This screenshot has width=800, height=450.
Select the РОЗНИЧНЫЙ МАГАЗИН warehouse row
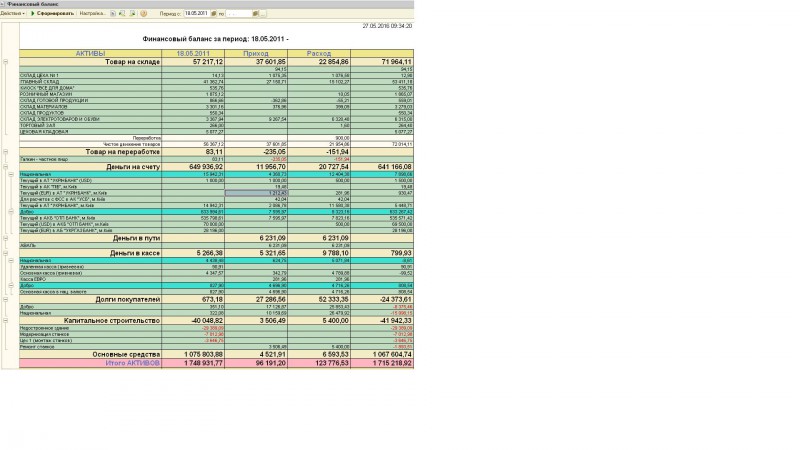pos(216,94)
